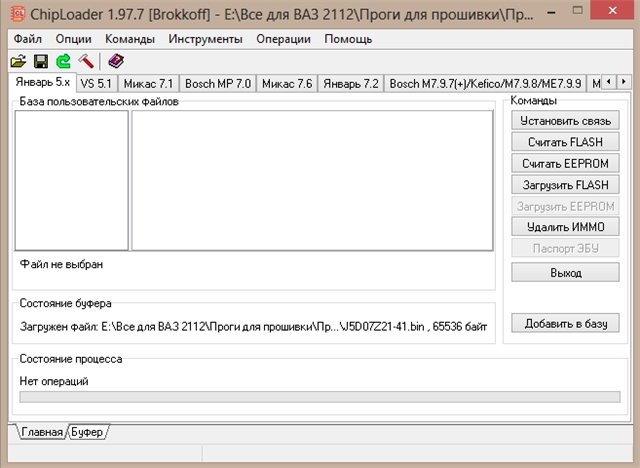Switch to the Bosch MP 7.0 tab
The width and height of the screenshot is (640, 468).
tap(218, 84)
